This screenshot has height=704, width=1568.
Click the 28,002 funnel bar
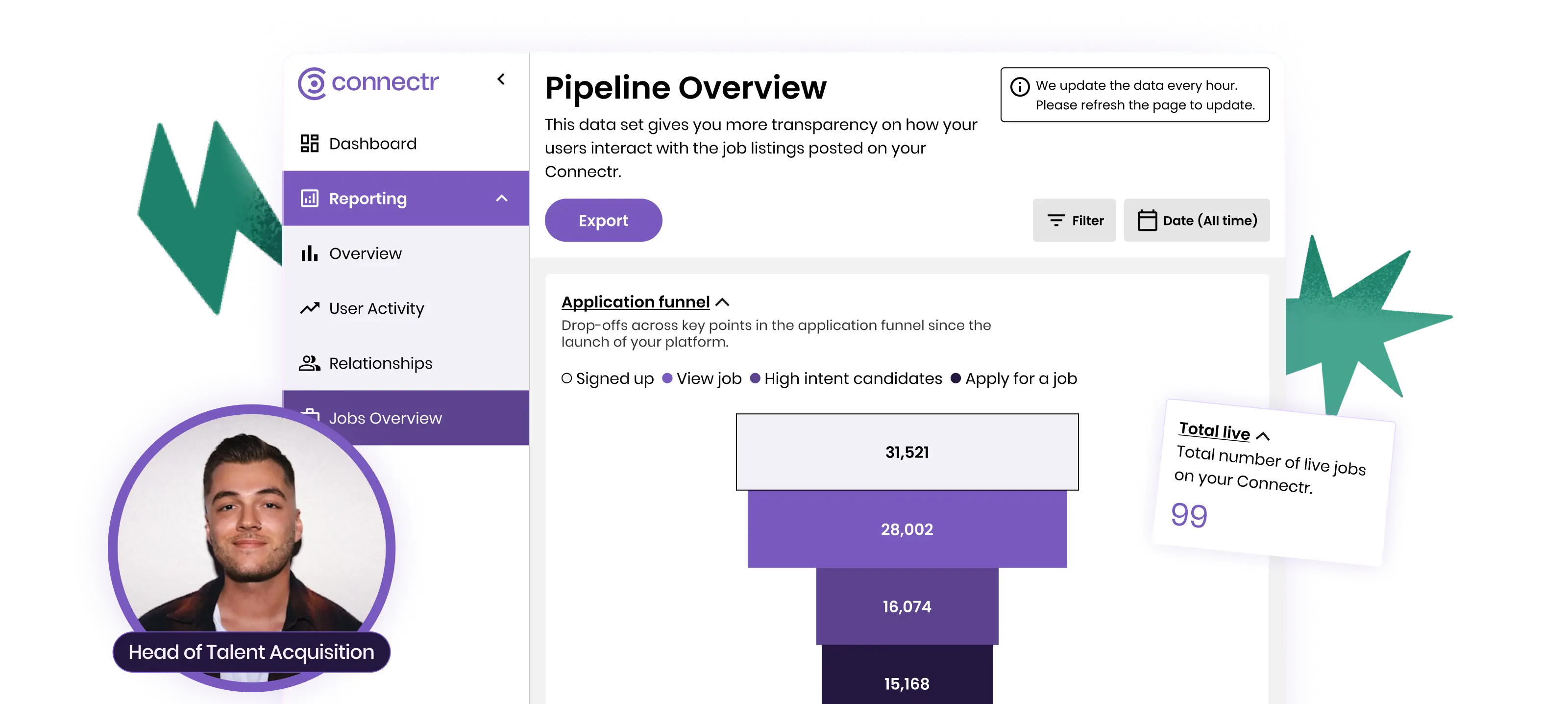907,529
